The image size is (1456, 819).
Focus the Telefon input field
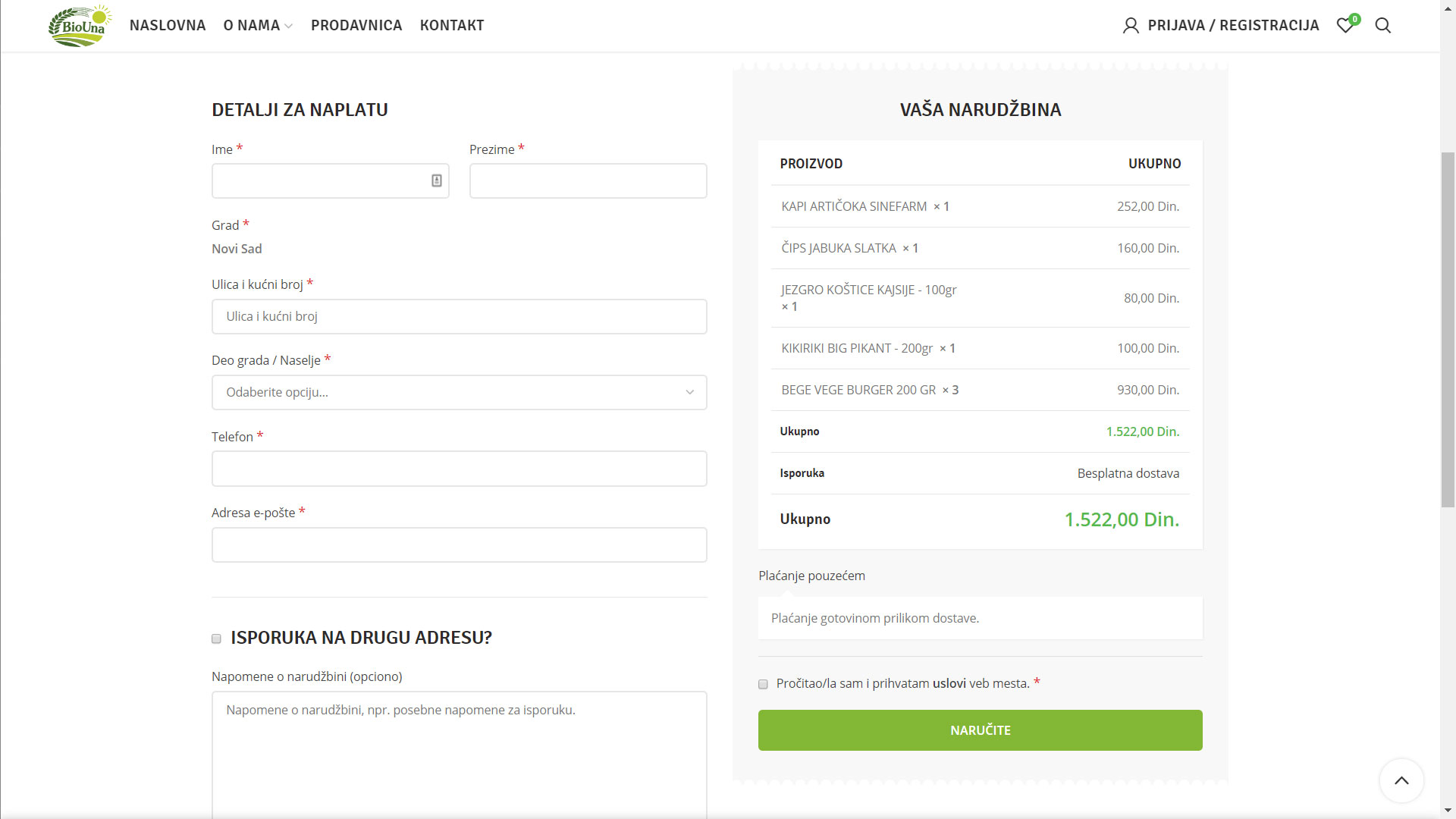pos(459,469)
